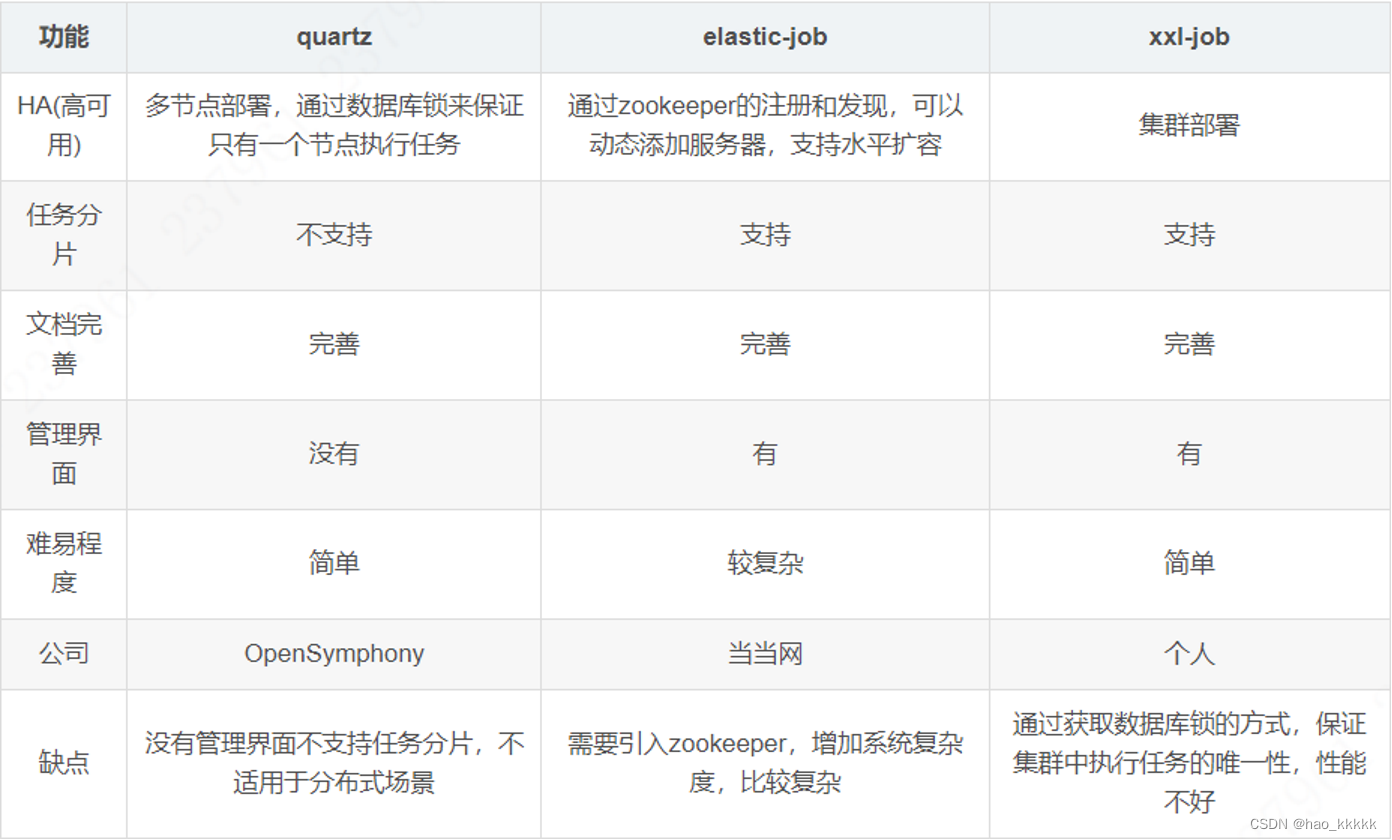Select '完善' in the xxl-job column

tap(1189, 344)
